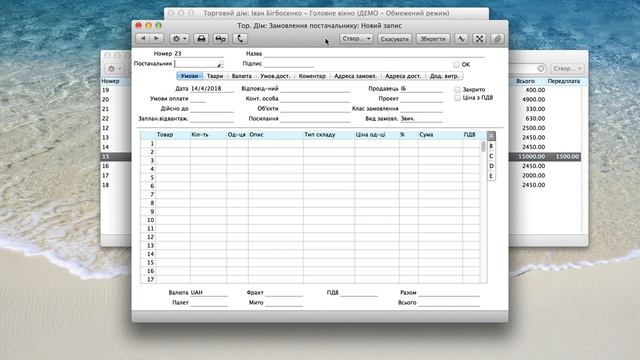Screen dimensions: 640x360
Task: Select flip D of the item matrix
Action: pyautogui.click(x=491, y=166)
